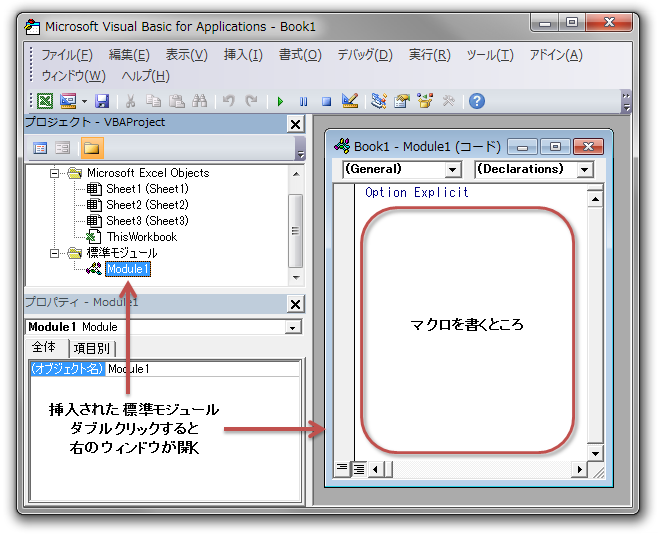Open the 実行(R) menu
Viewport: 658px width, 534px height.
pyautogui.click(x=429, y=55)
